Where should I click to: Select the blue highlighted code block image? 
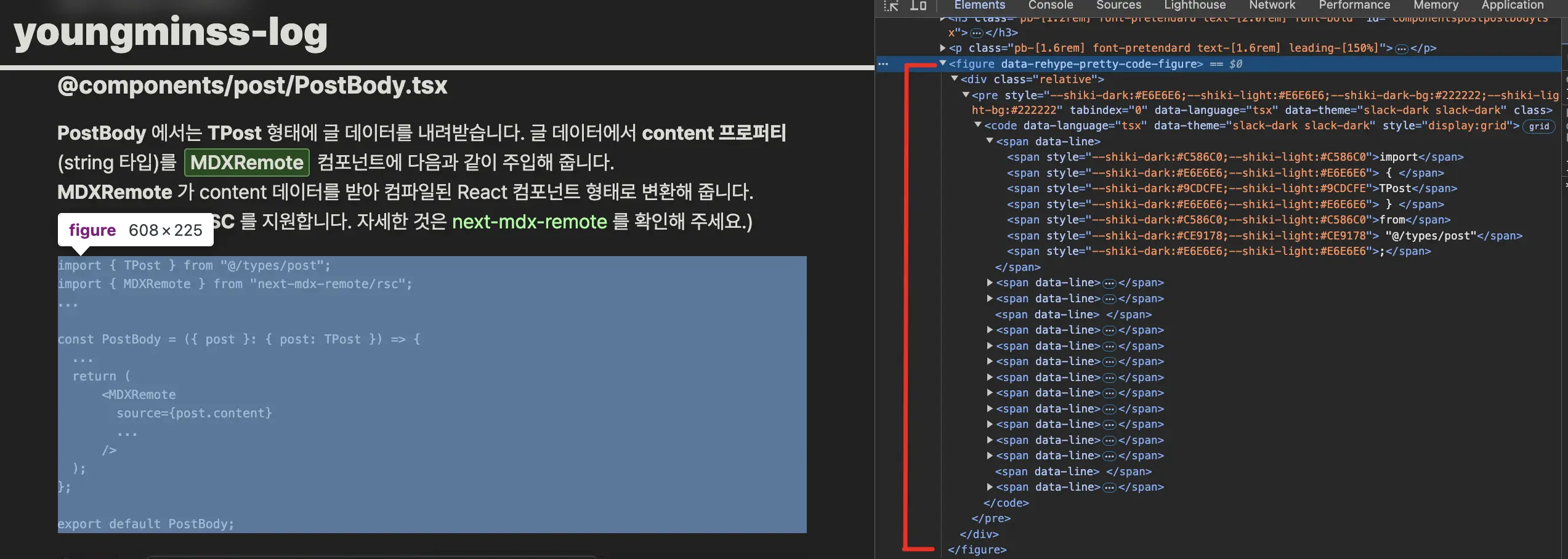(x=431, y=394)
